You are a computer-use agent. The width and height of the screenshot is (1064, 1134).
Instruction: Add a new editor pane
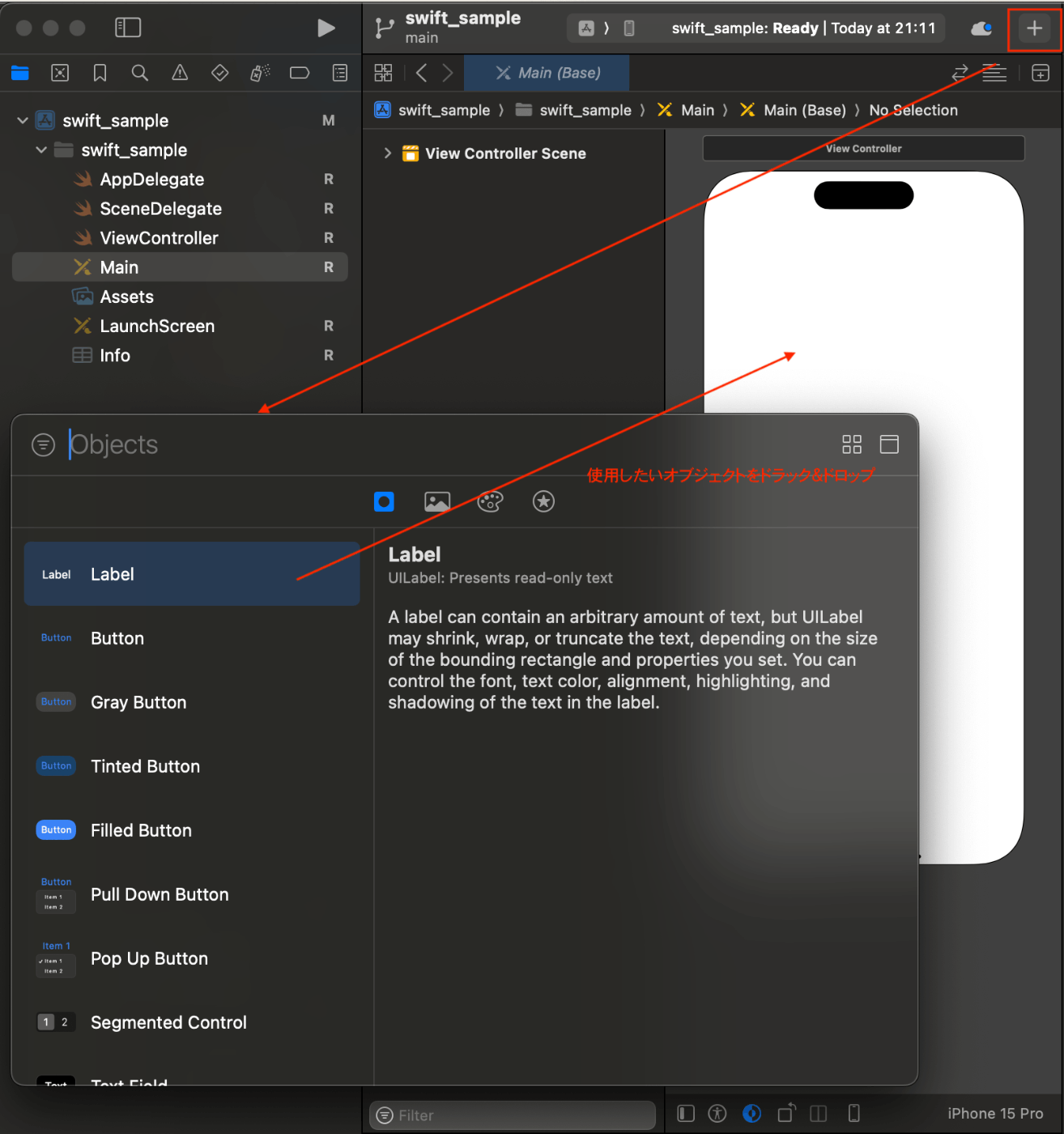tap(1041, 73)
